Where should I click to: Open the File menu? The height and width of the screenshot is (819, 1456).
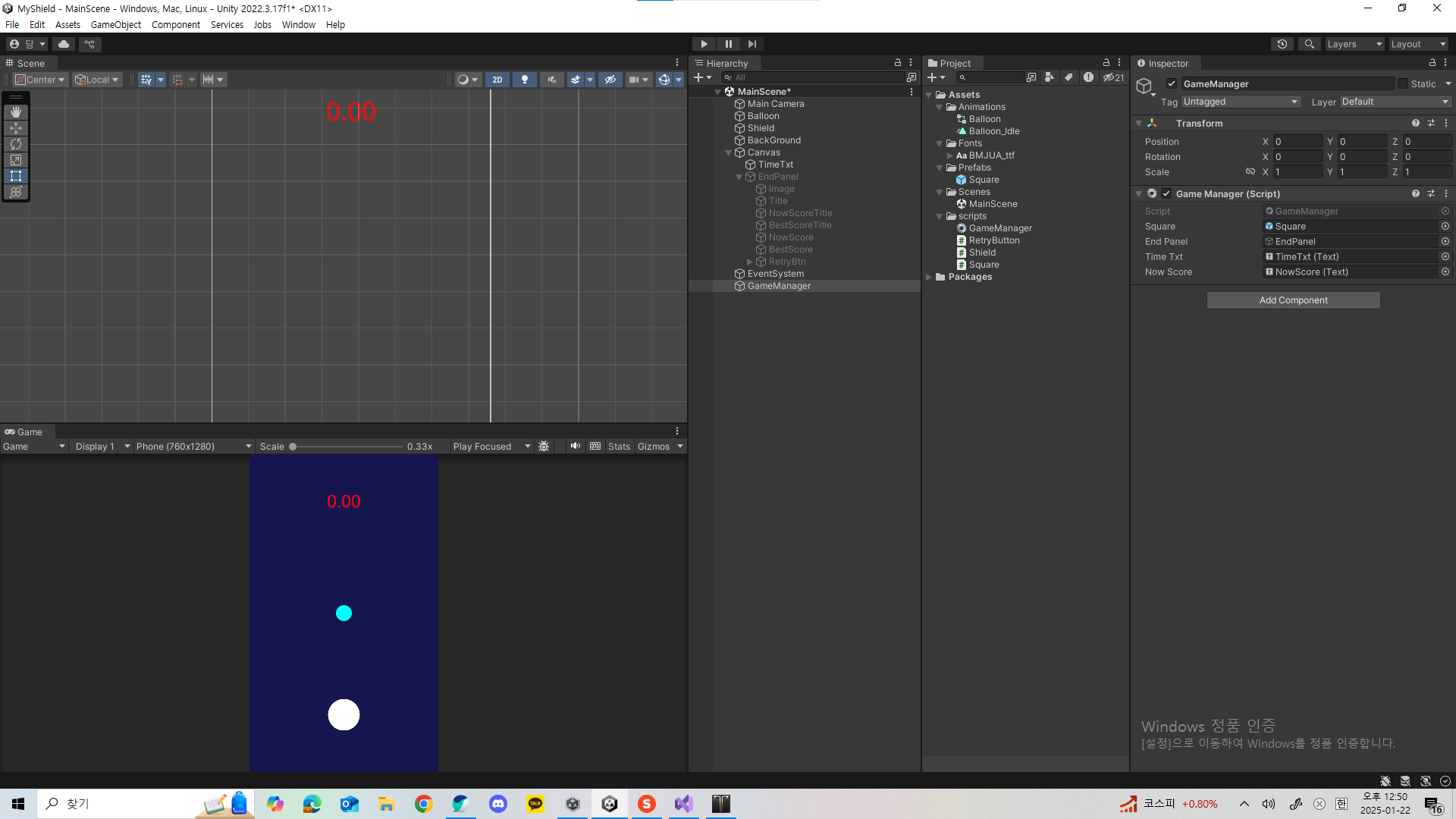pos(12,25)
